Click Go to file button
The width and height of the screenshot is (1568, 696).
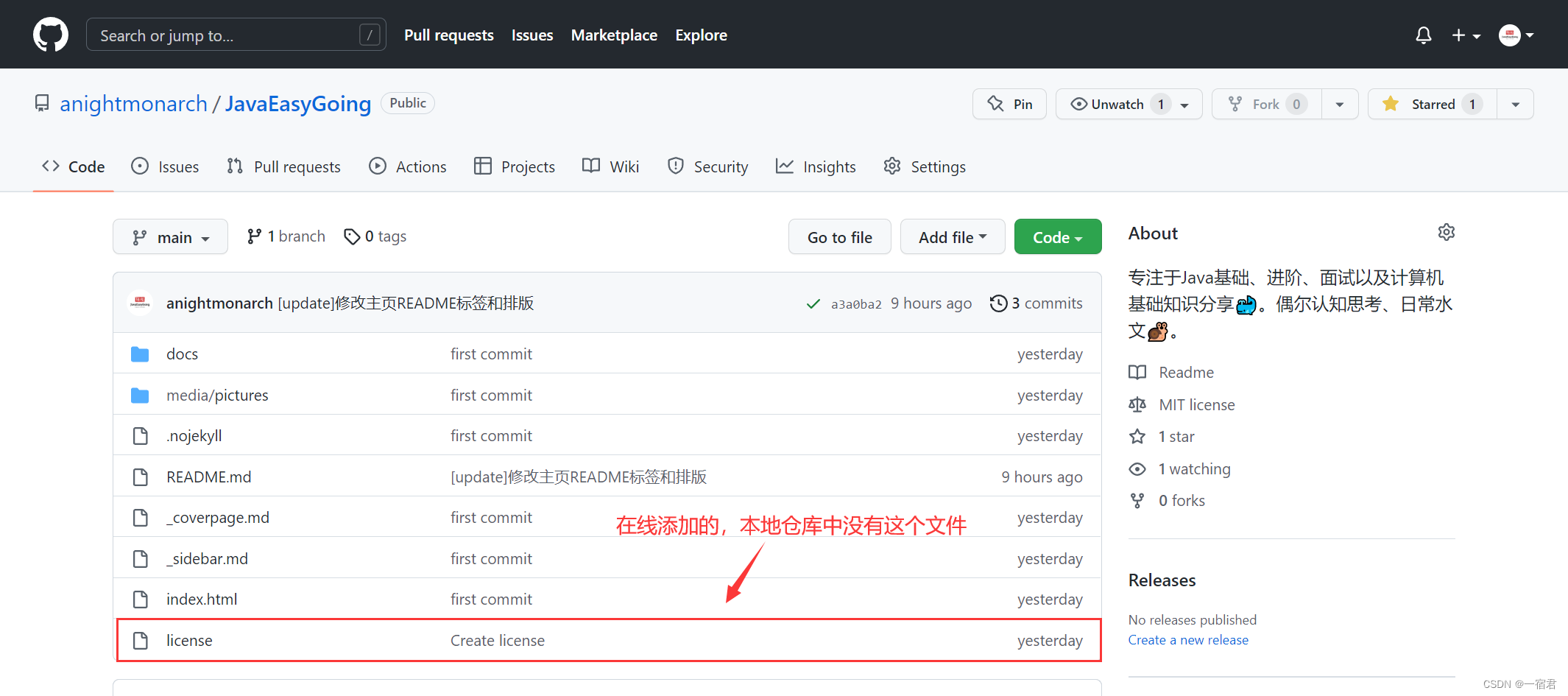839,237
